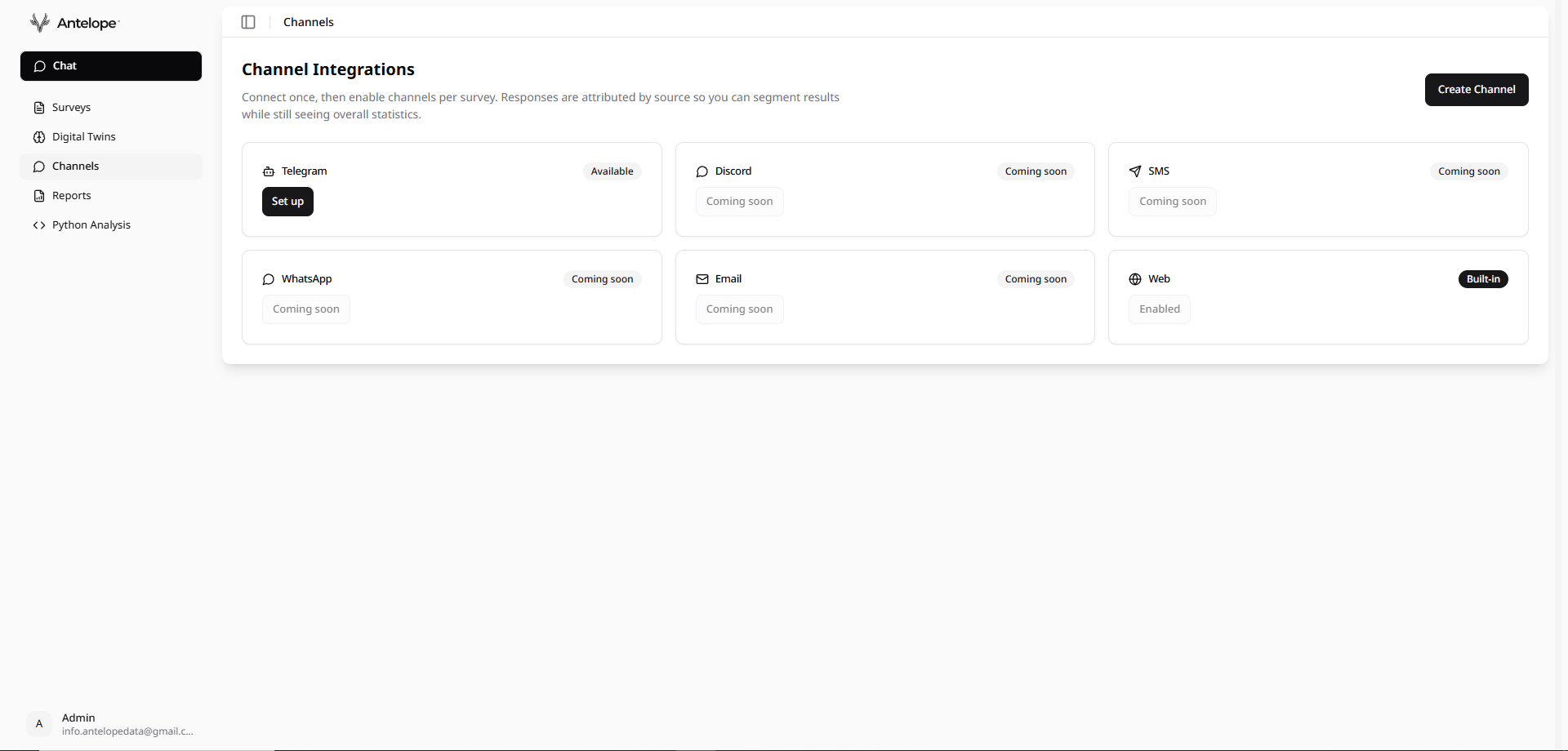Click Enabled on the Web card
Image resolution: width=1568 pixels, height=751 pixels.
1159,309
